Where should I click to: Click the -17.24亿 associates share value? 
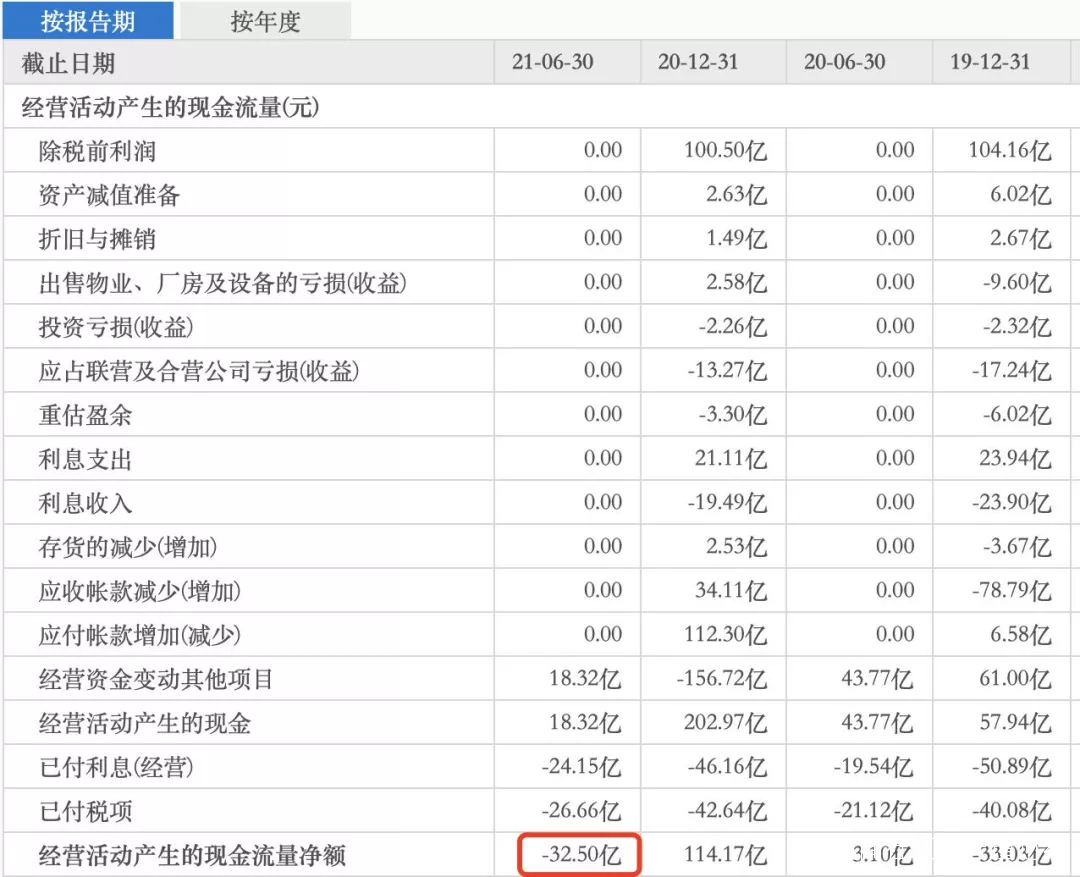pyautogui.click(x=1012, y=371)
